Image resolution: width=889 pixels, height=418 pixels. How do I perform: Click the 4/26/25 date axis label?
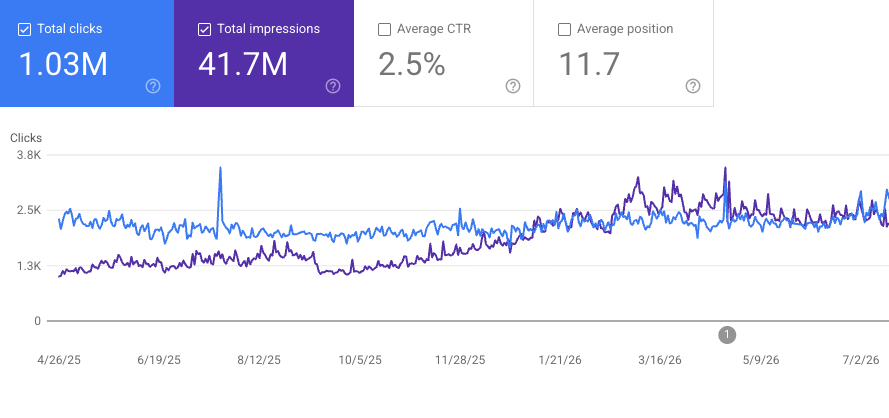pos(59,360)
